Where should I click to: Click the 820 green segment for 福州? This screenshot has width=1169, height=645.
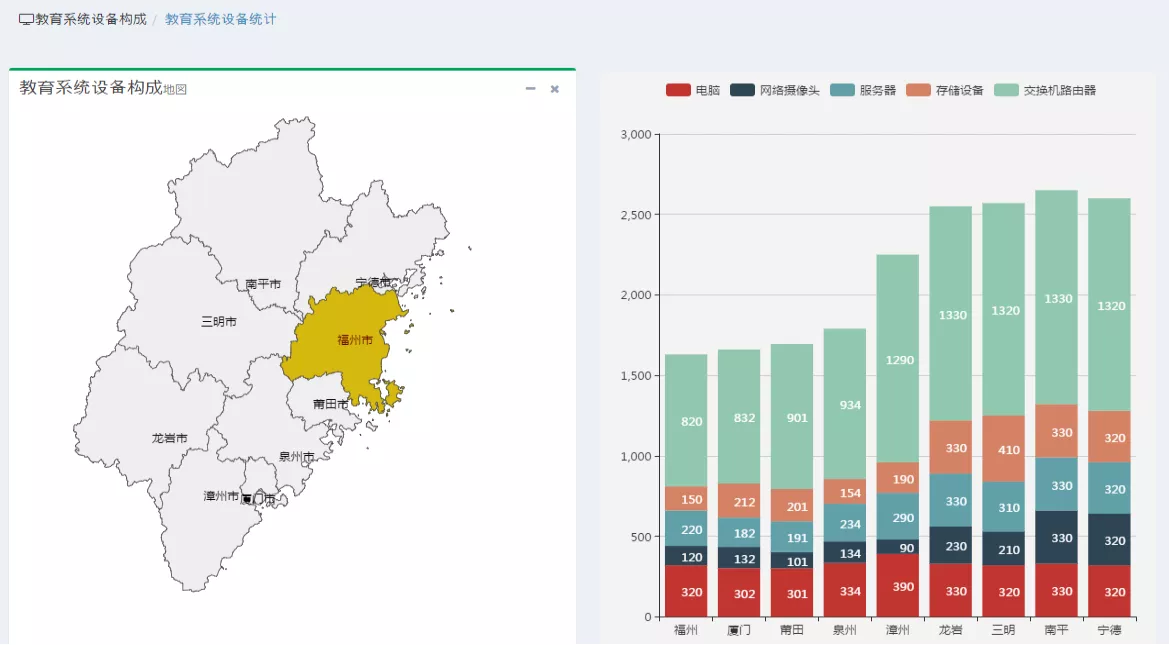(x=686, y=421)
